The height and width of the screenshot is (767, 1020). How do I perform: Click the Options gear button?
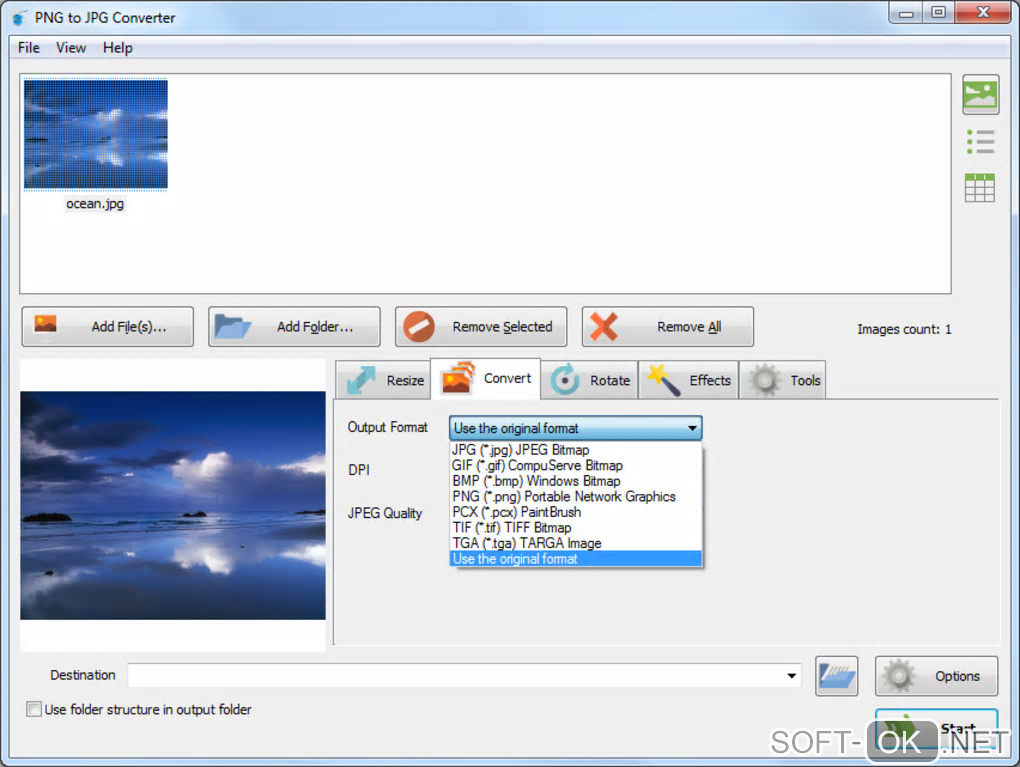pos(936,676)
